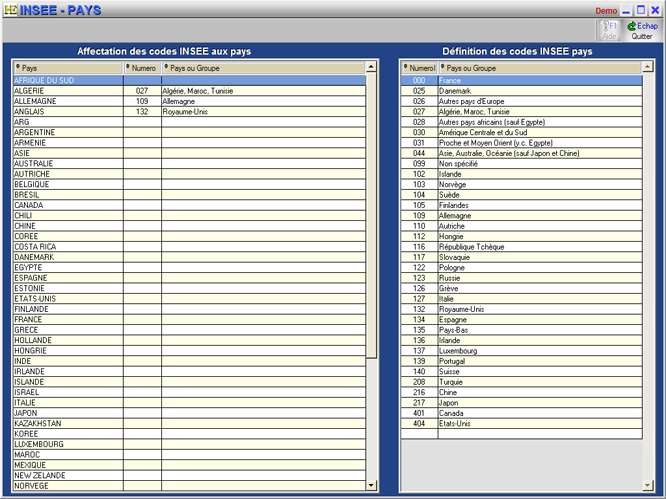The width and height of the screenshot is (666, 499).
Task: Click the right table Numero column header
Action: pyautogui.click(x=419, y=68)
